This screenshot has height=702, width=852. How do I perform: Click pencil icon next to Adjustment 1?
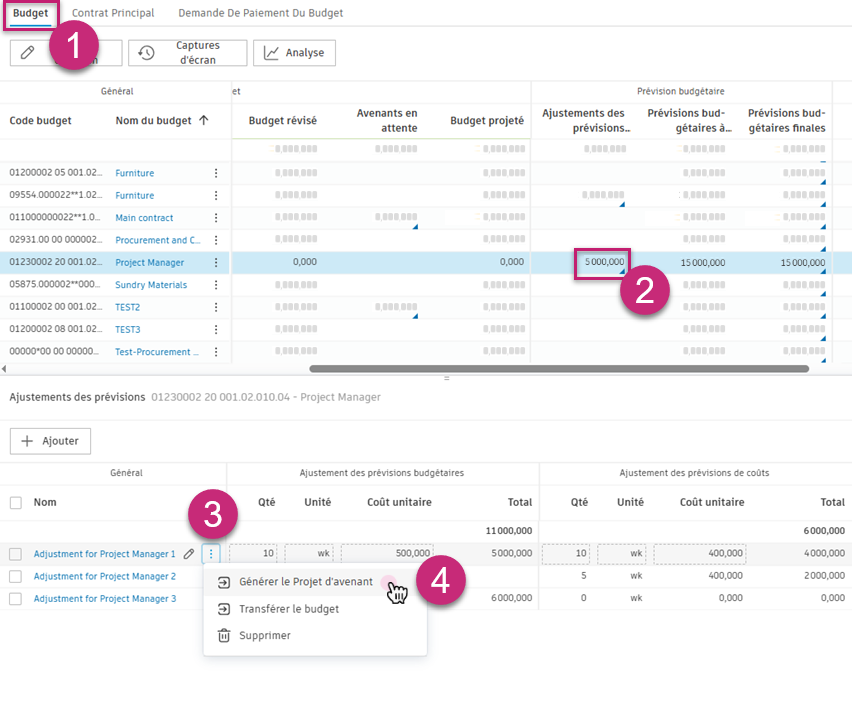(x=189, y=554)
